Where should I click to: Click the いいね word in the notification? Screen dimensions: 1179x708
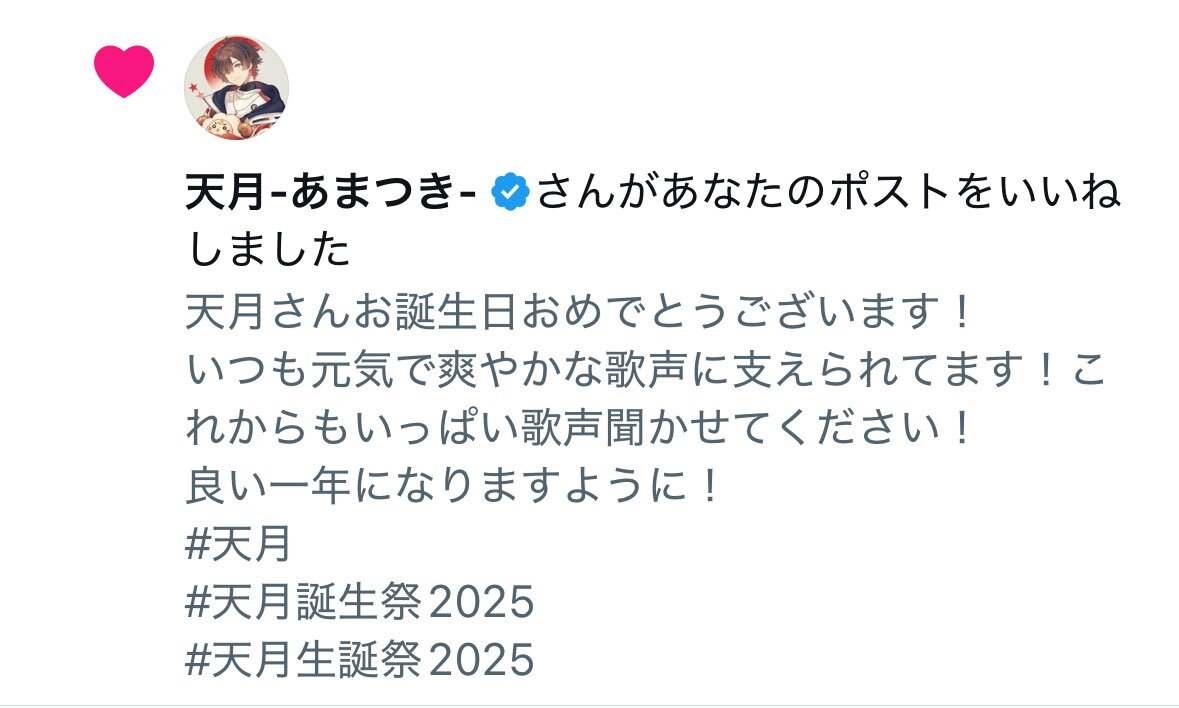[x=1060, y=192]
